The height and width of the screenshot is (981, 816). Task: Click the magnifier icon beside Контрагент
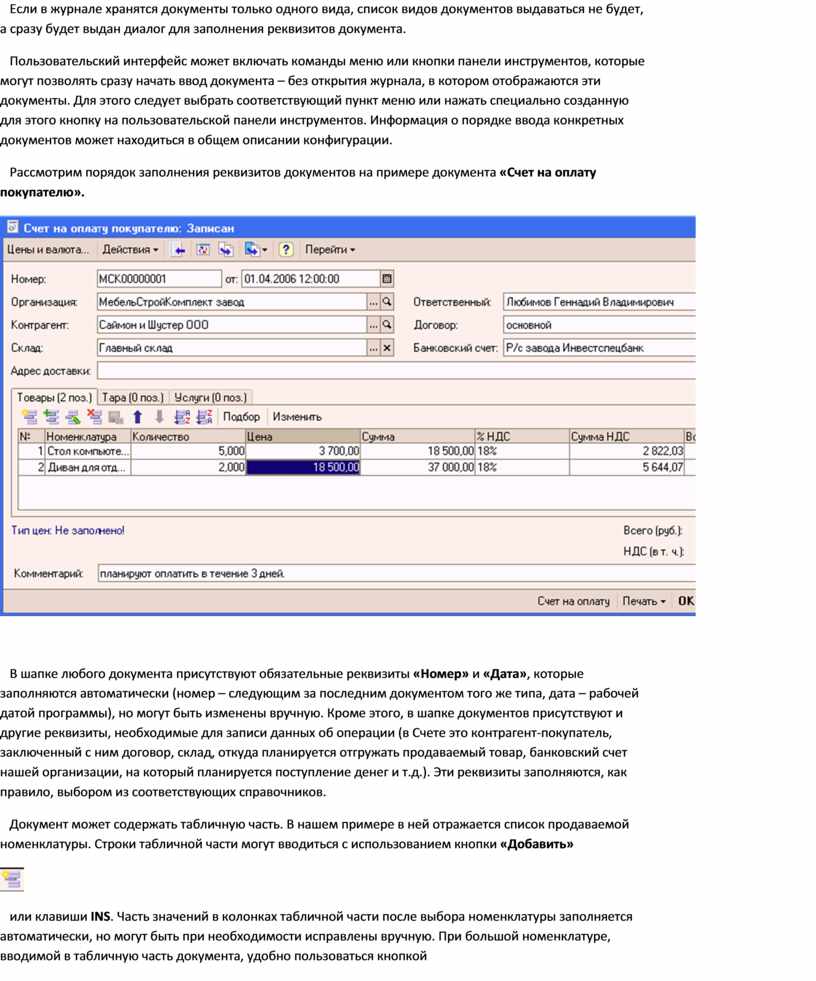[x=387, y=325]
